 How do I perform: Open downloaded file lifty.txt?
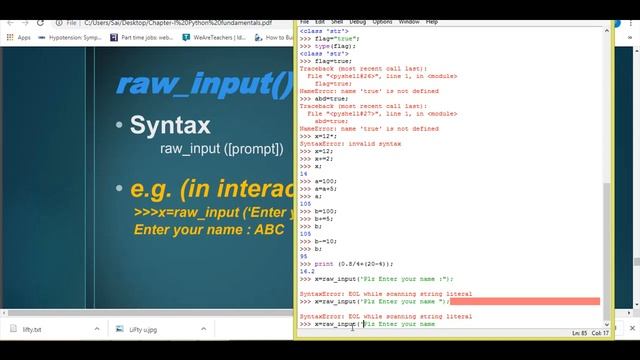(x=31, y=329)
